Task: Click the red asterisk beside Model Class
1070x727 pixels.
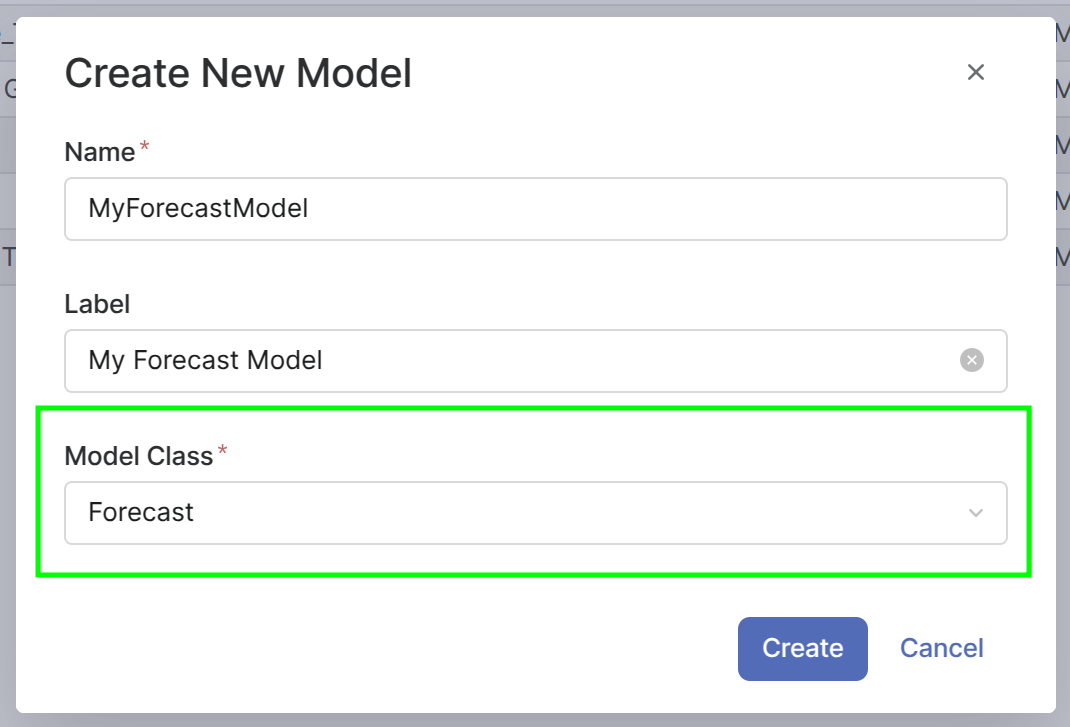Action: pos(223,453)
